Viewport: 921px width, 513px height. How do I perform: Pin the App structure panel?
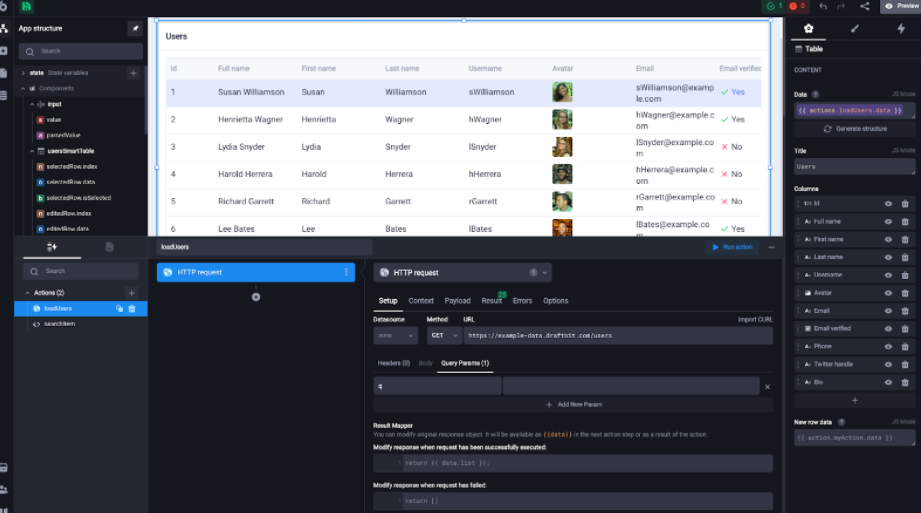coord(134,28)
